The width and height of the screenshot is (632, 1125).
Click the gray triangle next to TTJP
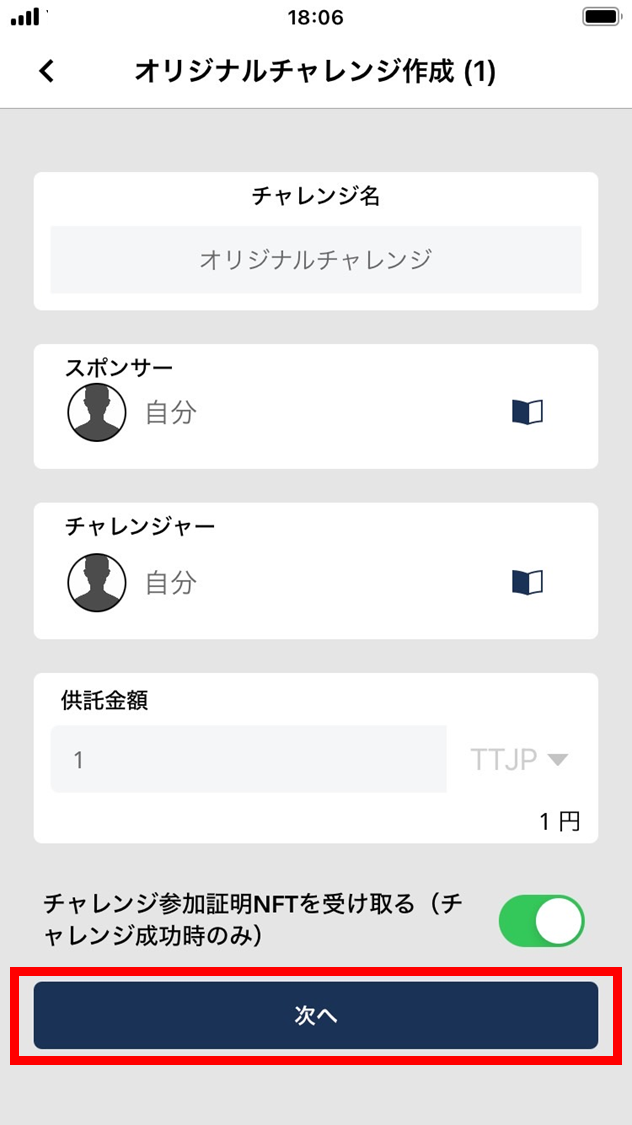557,760
